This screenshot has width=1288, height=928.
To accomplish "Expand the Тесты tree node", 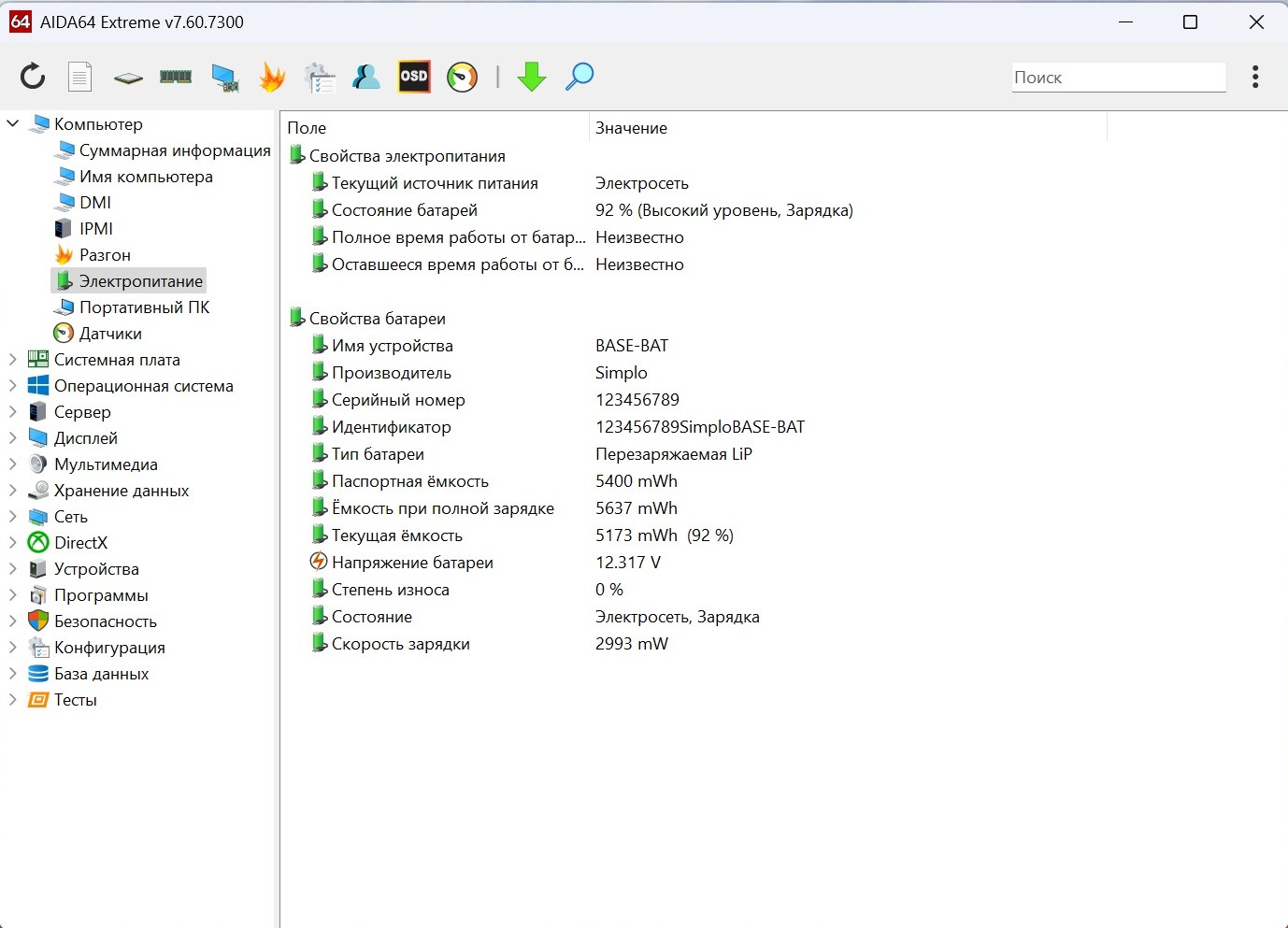I will click(x=13, y=700).
